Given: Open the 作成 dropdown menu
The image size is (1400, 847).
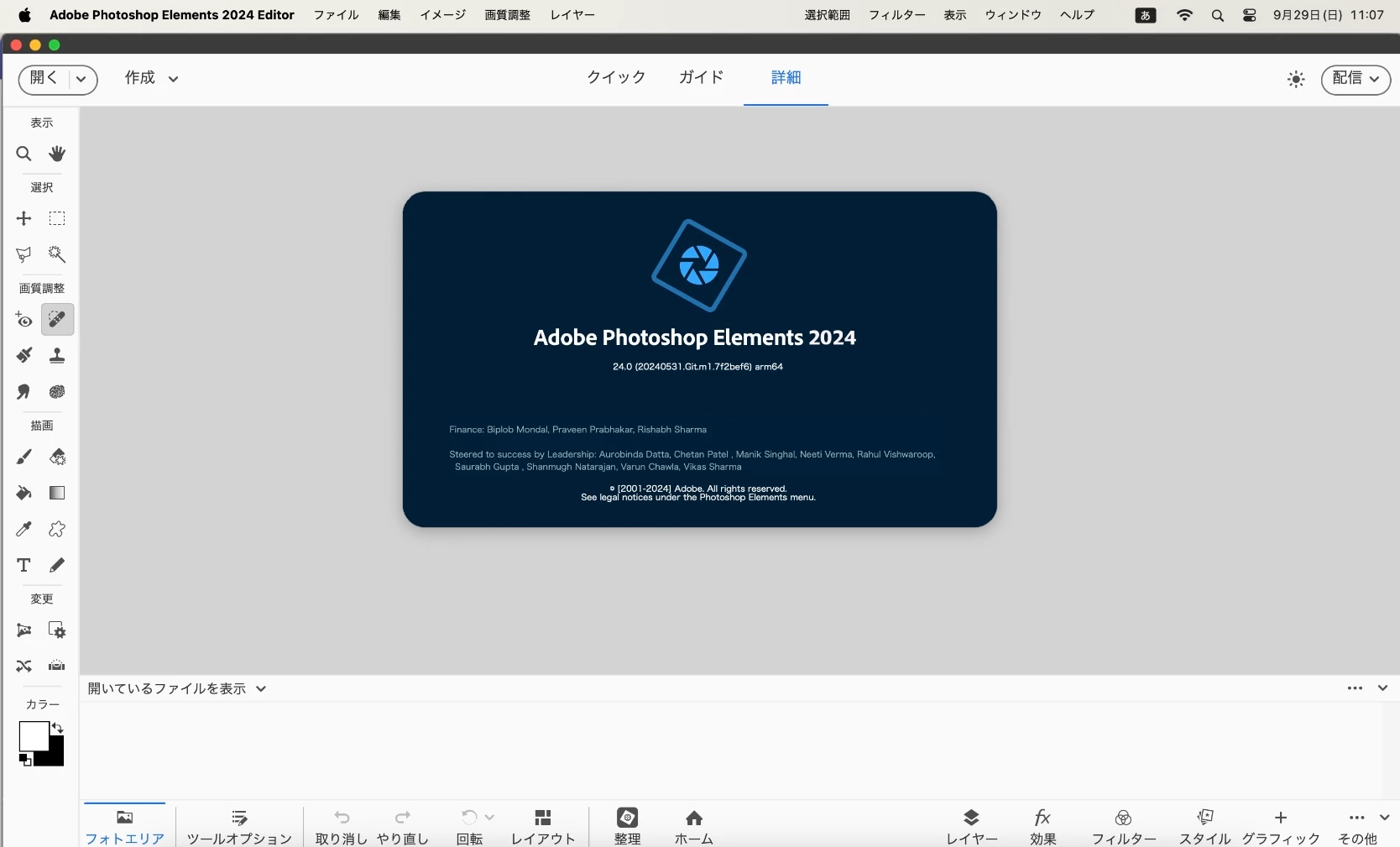Looking at the screenshot, I should tap(152, 78).
